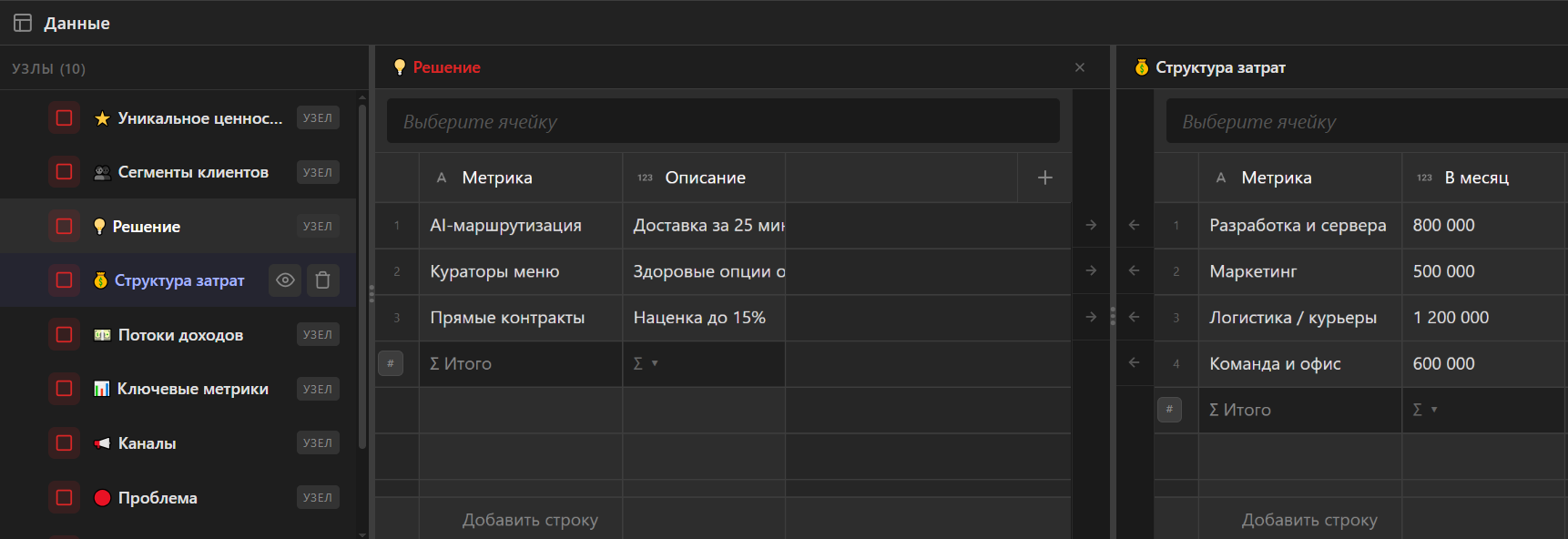Click the Данные panel icon
Viewport: 1568px width, 539px height.
(23, 23)
